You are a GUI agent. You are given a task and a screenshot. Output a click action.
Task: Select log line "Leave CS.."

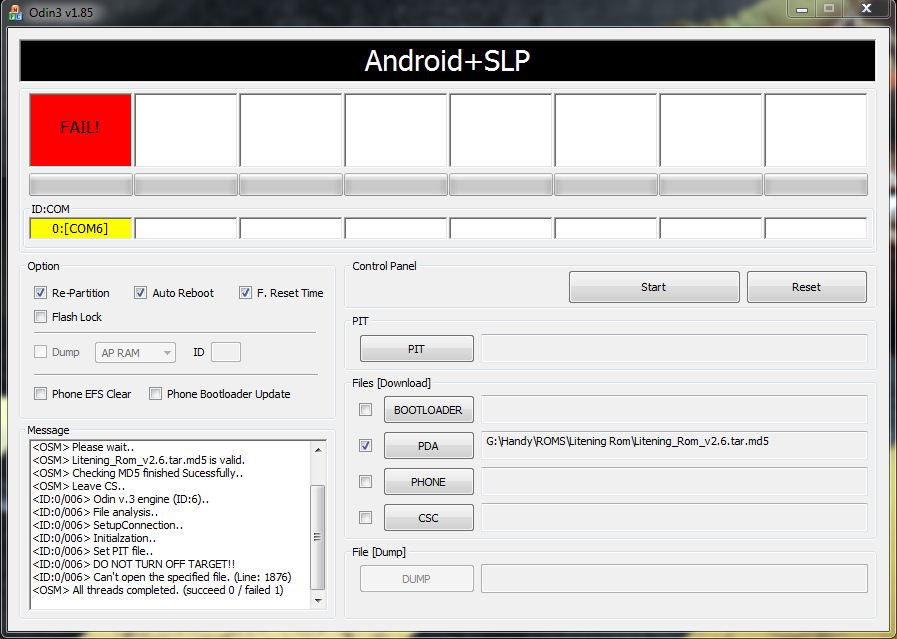click(79, 486)
